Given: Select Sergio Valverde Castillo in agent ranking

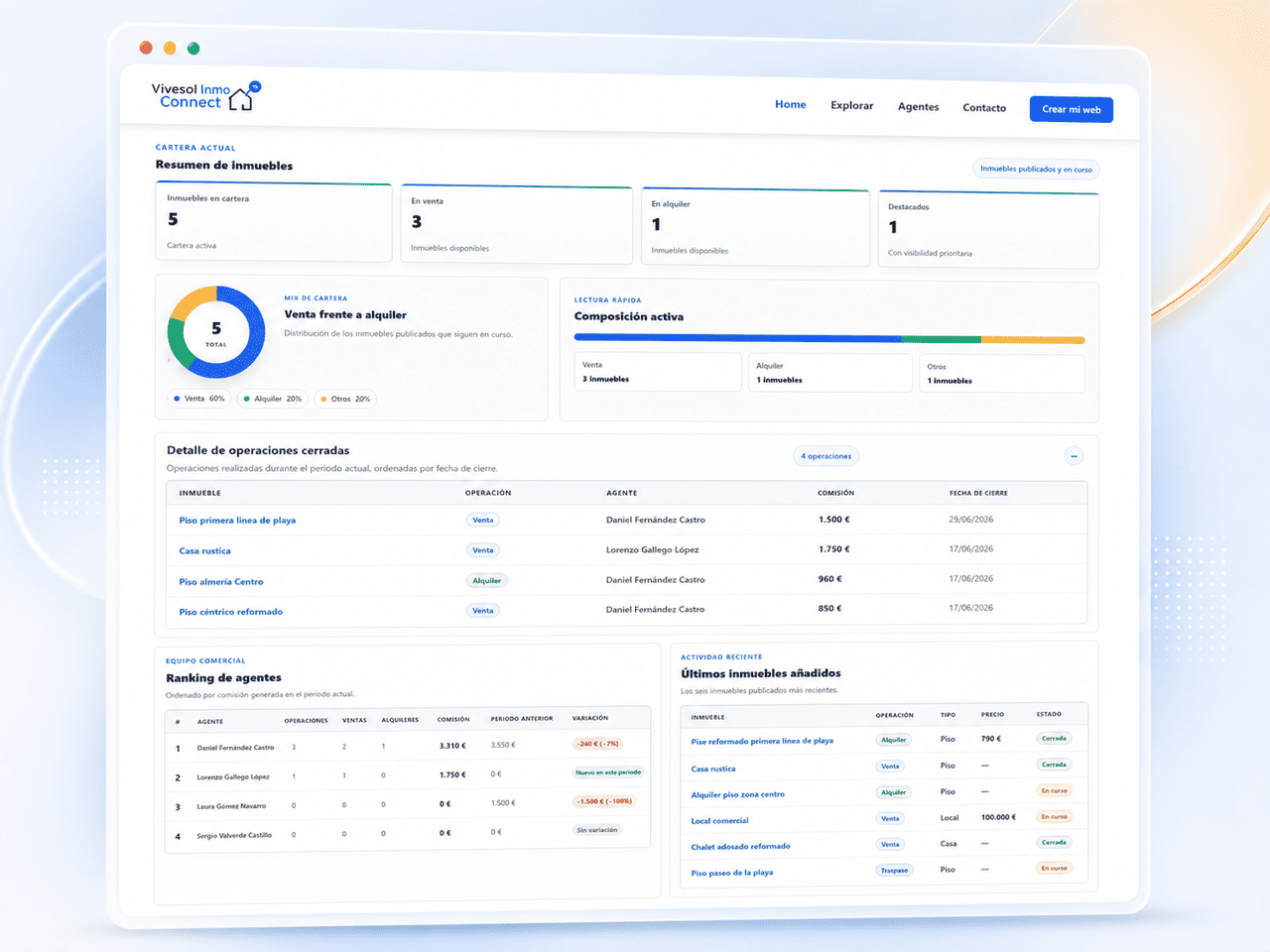Looking at the screenshot, I should (234, 835).
